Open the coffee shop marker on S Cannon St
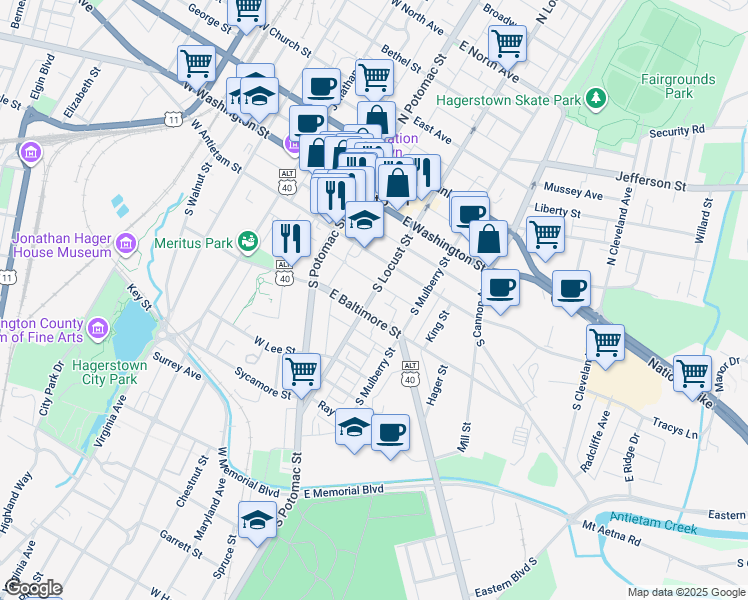The width and height of the screenshot is (748, 600). coord(500,287)
